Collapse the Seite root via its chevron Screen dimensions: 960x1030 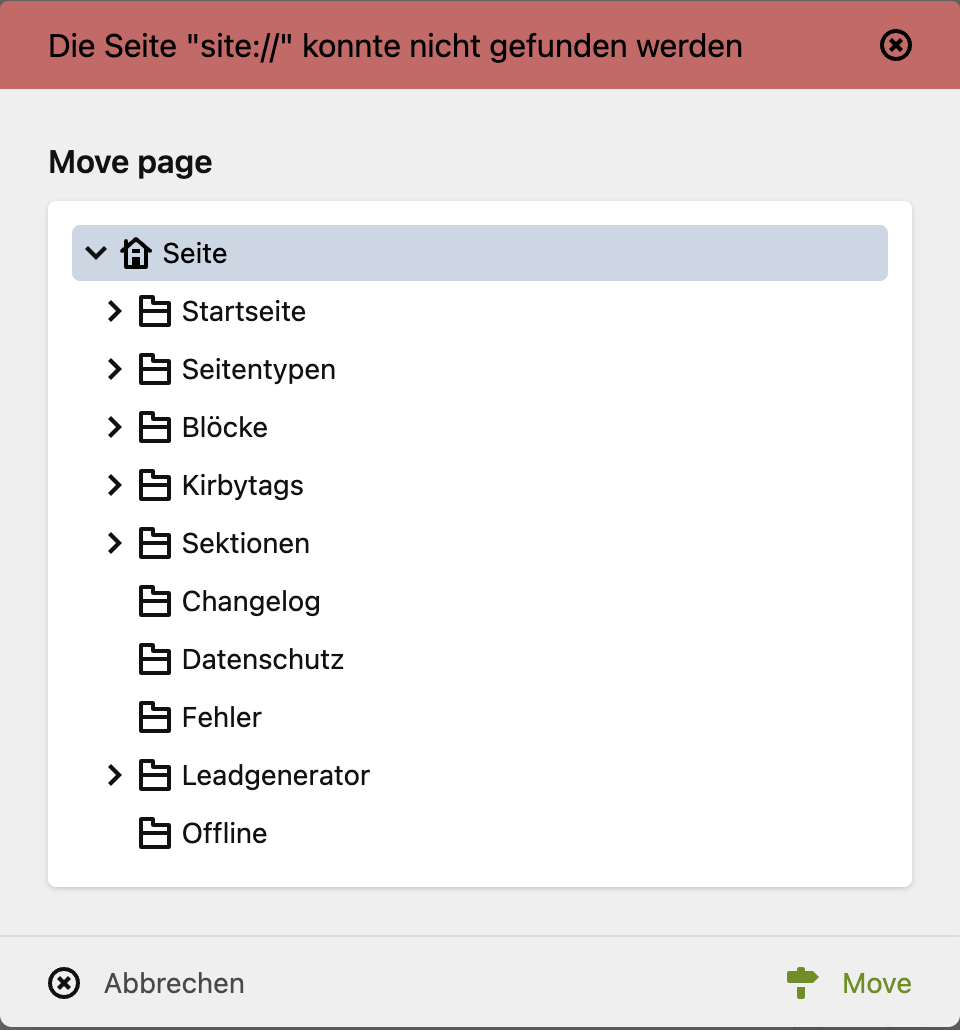coord(96,253)
